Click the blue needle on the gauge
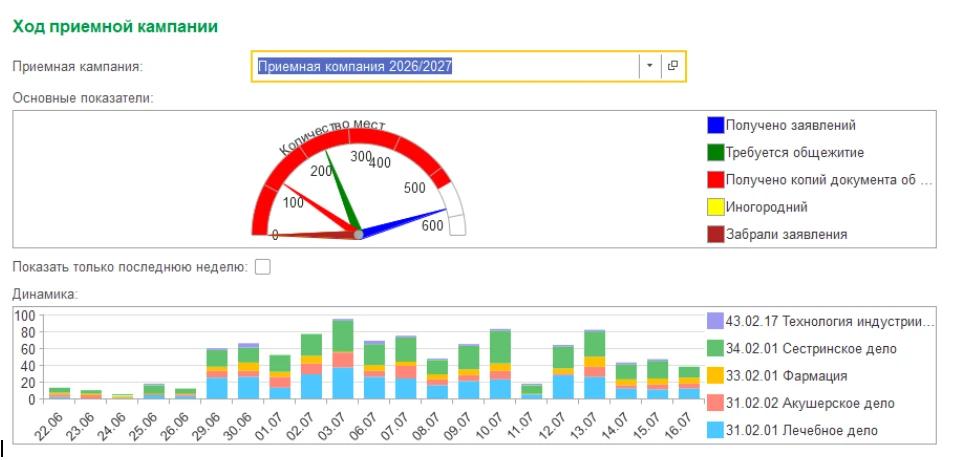Viewport: 964px width, 460px height. (x=403, y=221)
